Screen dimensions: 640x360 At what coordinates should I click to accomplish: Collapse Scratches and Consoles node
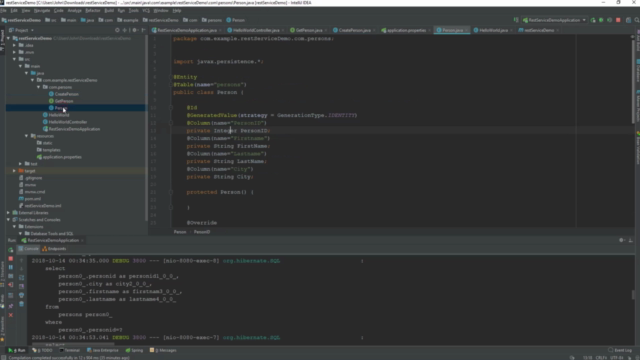(8, 220)
